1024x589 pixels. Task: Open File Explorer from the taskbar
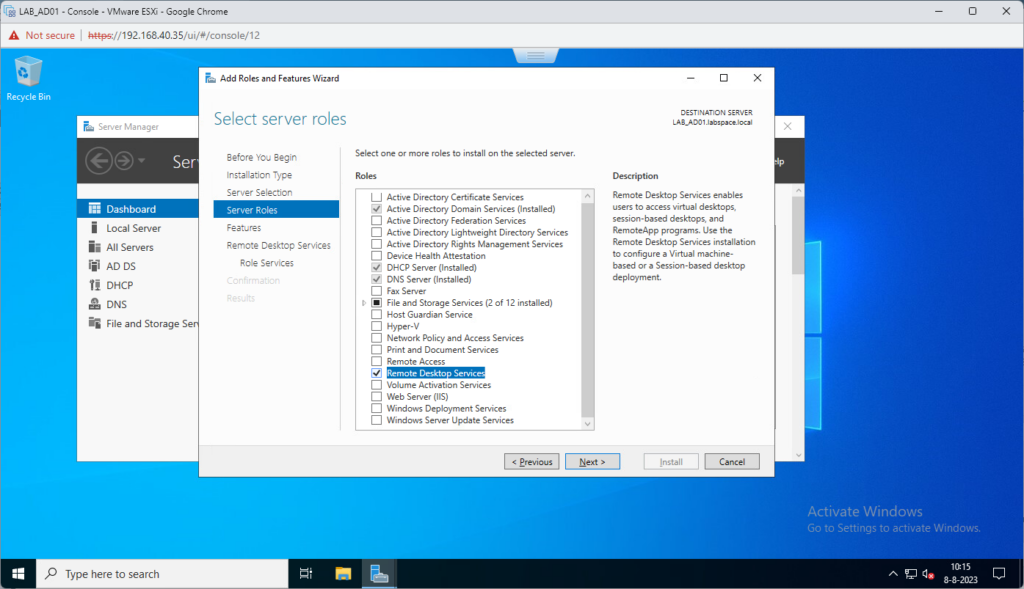[x=343, y=573]
